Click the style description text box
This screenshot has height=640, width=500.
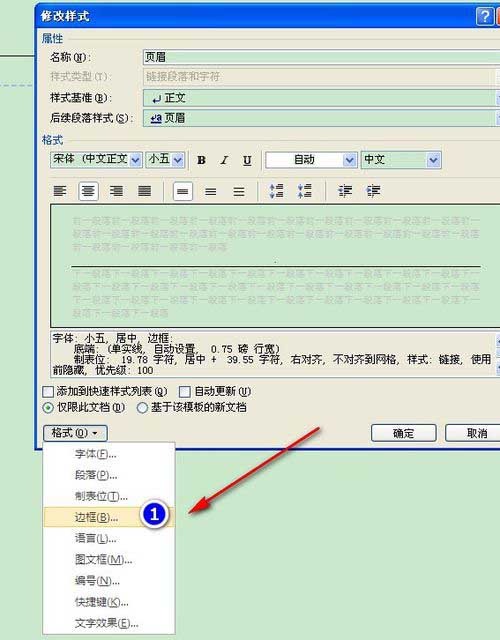pyautogui.click(x=273, y=354)
